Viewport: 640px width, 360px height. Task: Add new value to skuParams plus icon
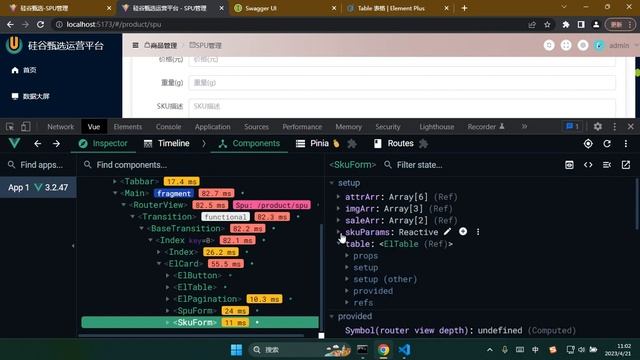pos(463,232)
